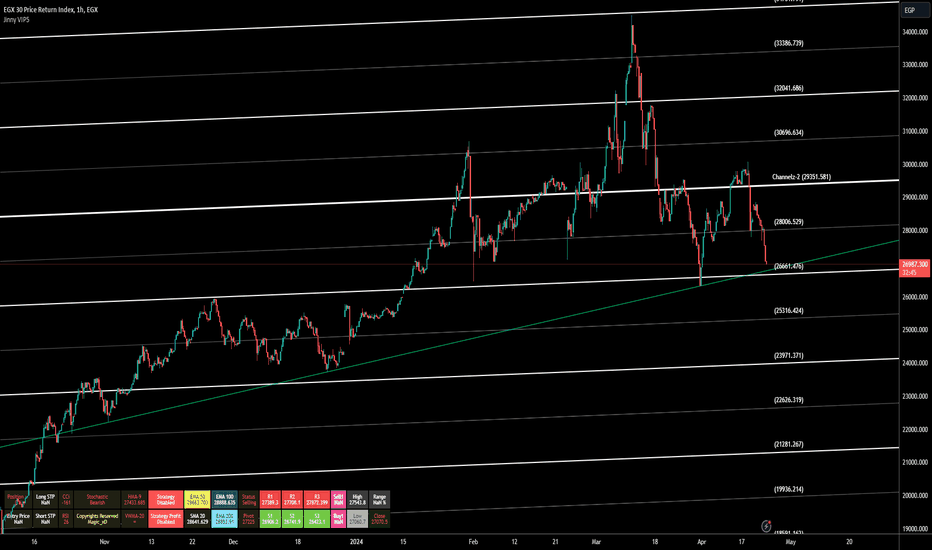Click the Status Selling cell
The width and height of the screenshot is (932, 550).
point(248,500)
